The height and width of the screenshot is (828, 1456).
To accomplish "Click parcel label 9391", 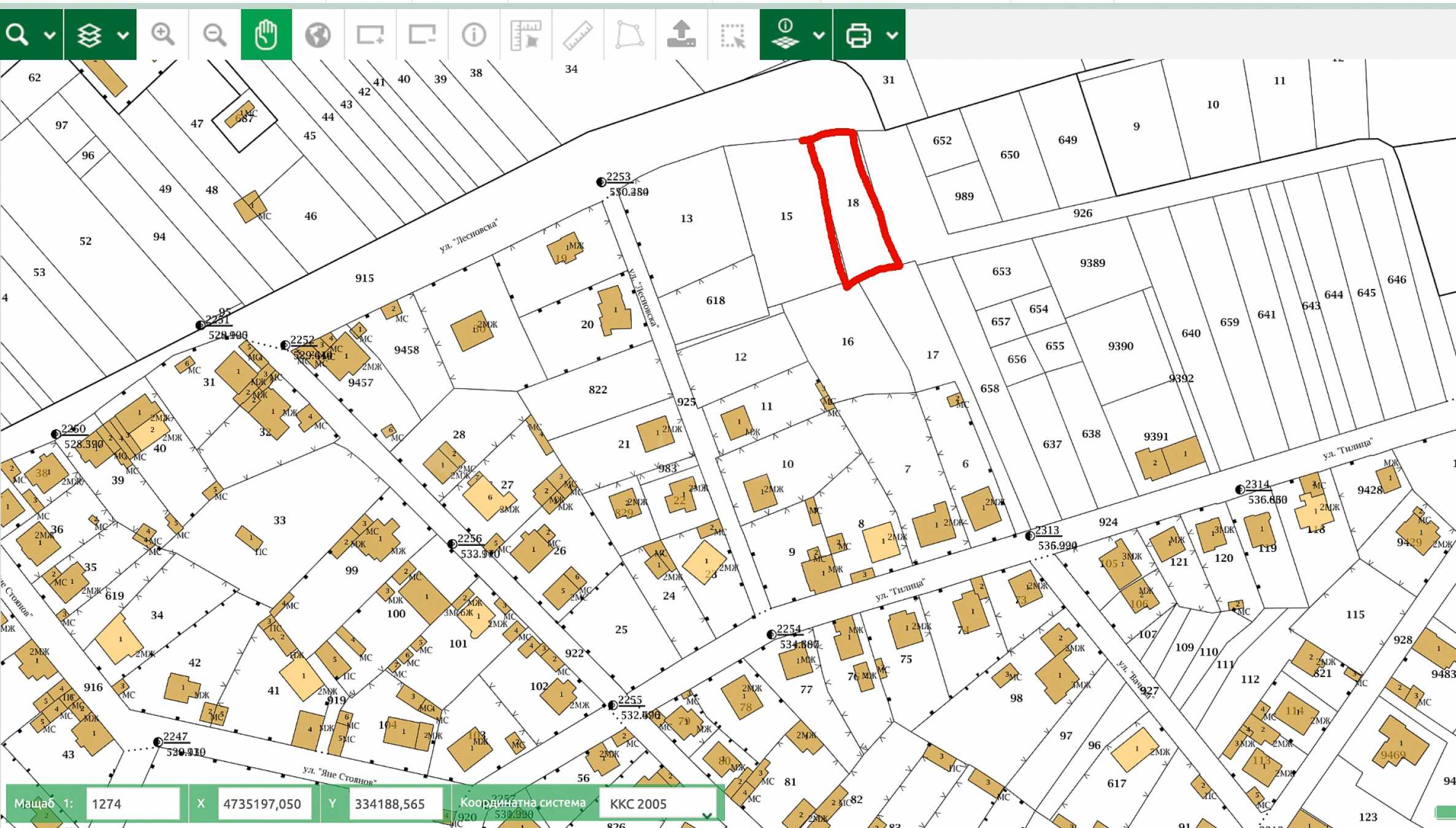I will pyautogui.click(x=1155, y=437).
